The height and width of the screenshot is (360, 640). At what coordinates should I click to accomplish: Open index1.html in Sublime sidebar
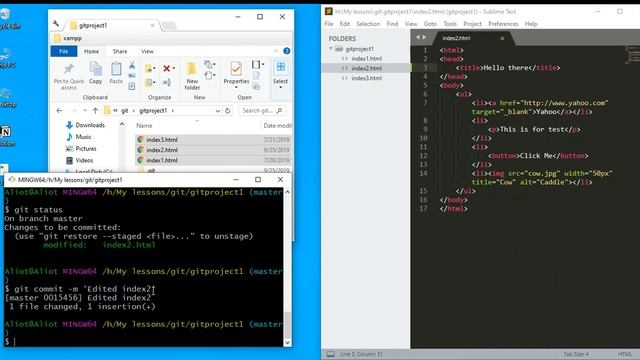366,58
